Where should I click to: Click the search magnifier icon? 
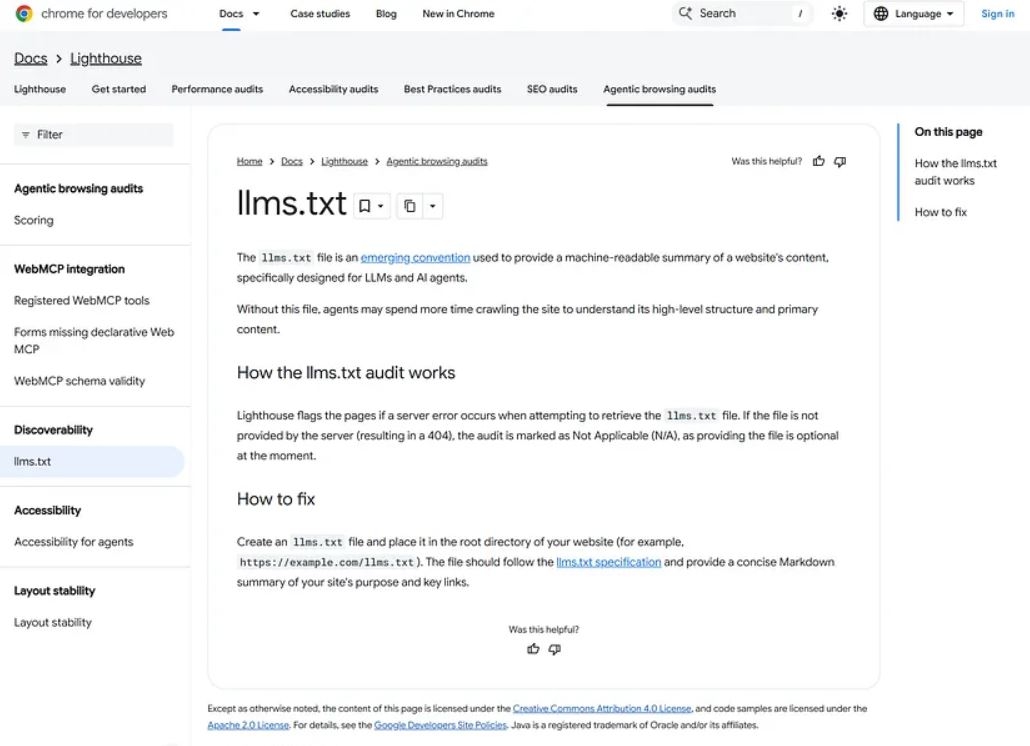coord(685,13)
